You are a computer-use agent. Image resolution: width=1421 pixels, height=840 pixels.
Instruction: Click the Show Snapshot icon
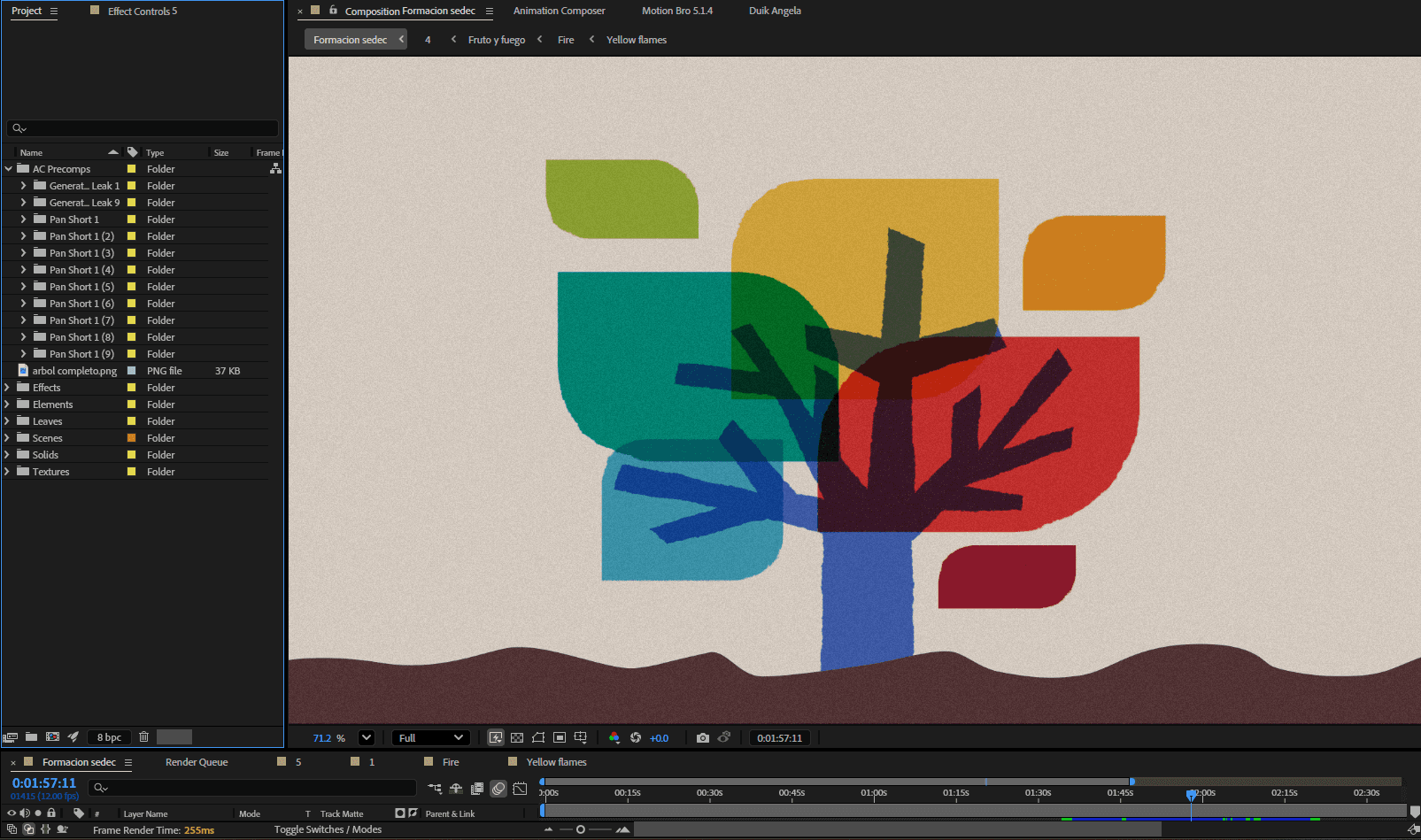coord(724,737)
